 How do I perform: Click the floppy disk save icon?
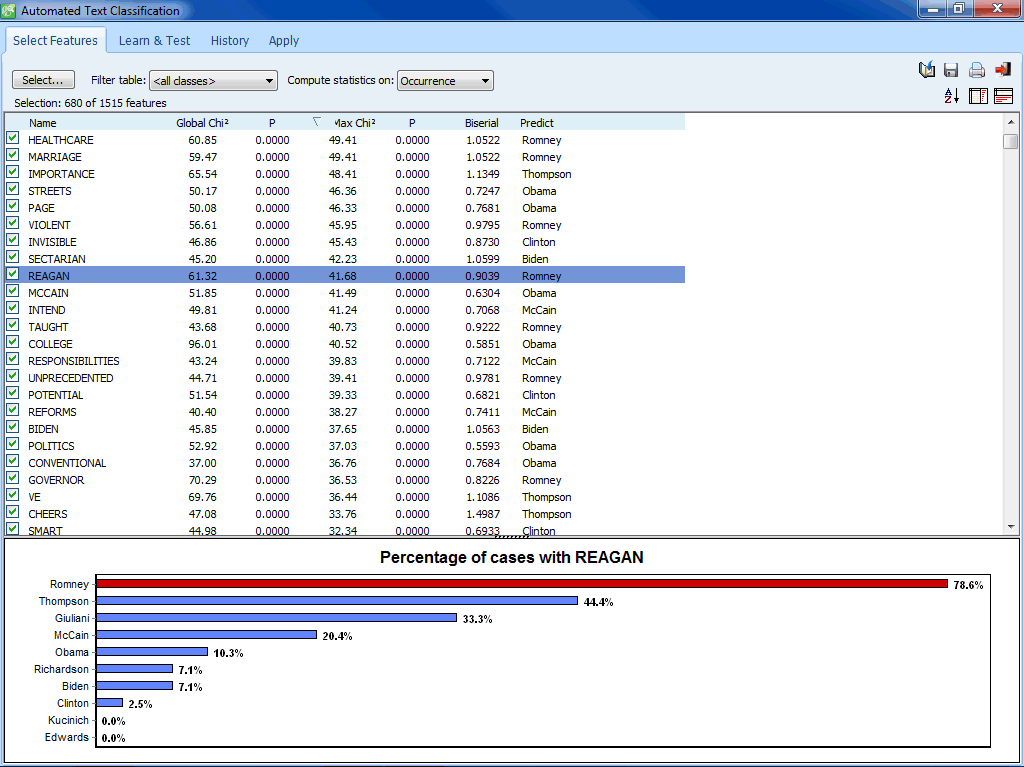[x=951, y=70]
